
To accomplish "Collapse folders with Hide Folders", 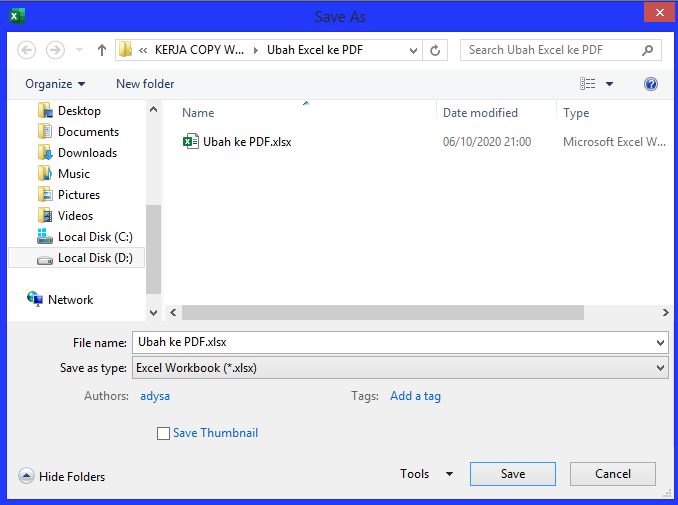I will (62, 476).
